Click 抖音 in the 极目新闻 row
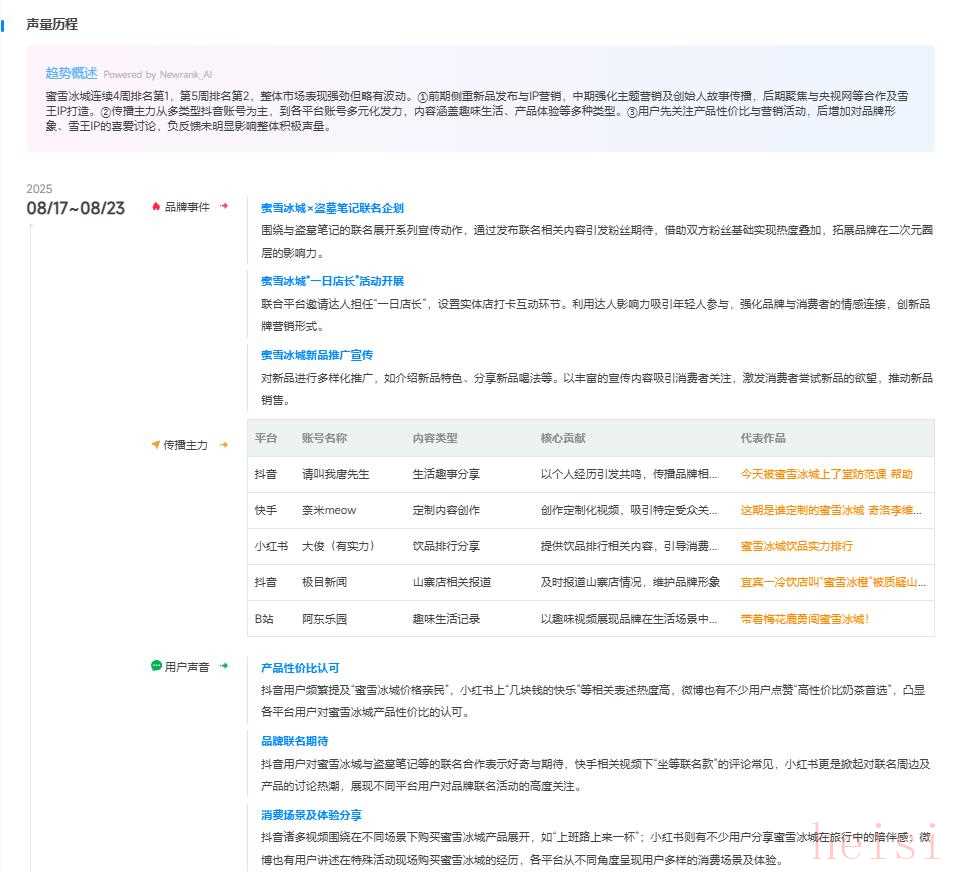Image resolution: width=957 pixels, height=872 pixels. pyautogui.click(x=266, y=582)
